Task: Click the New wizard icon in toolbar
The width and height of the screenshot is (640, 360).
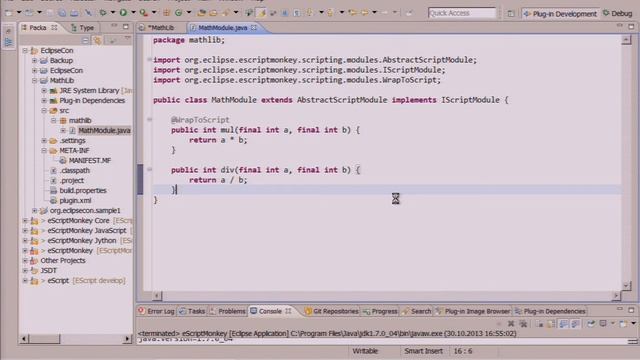Action: coord(9,13)
